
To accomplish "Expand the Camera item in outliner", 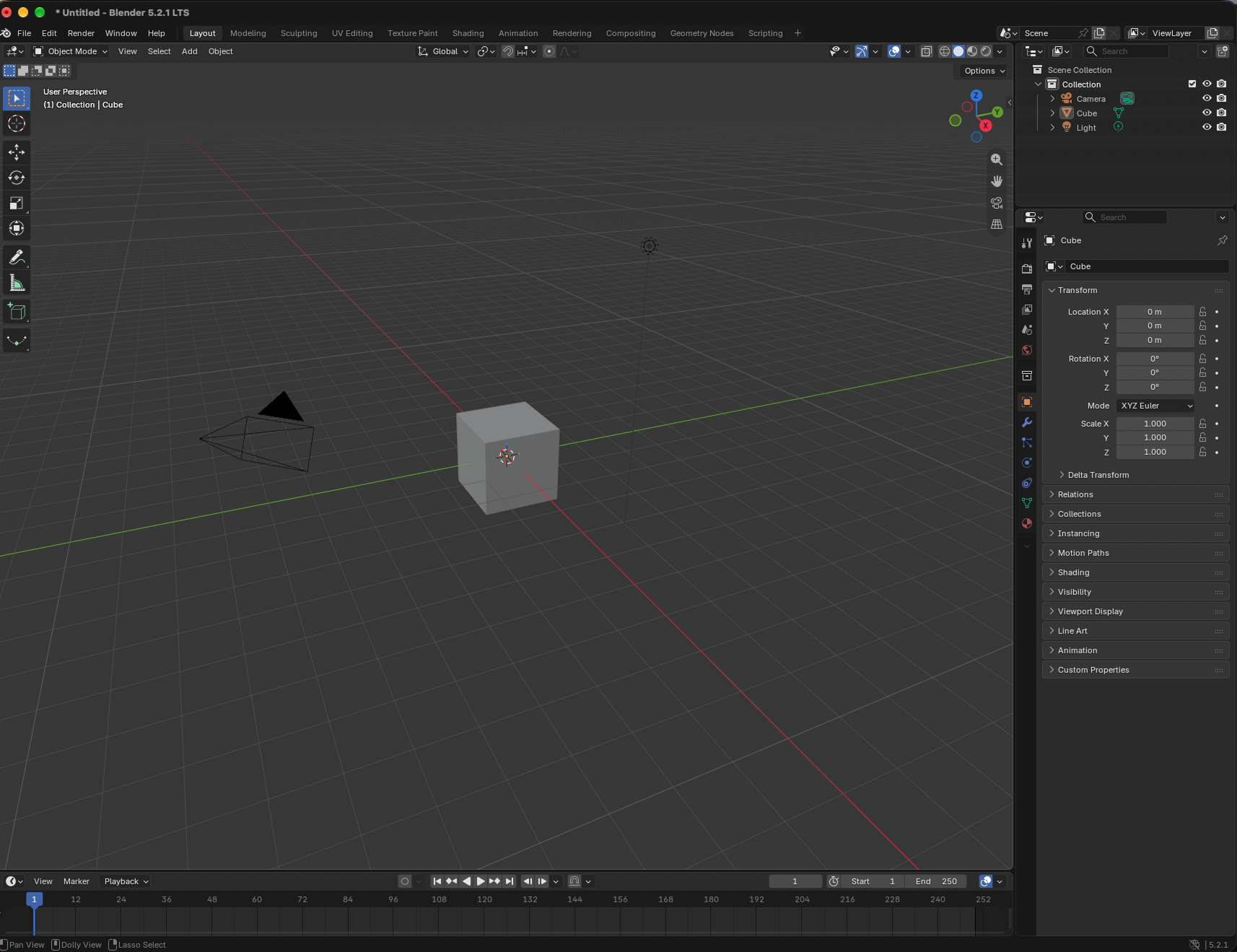I will 1052,99.
